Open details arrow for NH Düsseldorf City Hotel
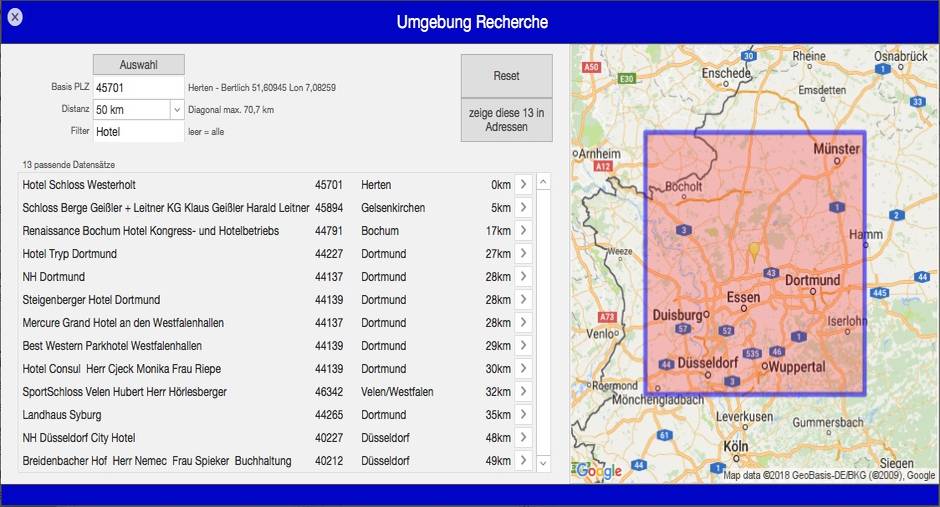This screenshot has height=507, width=940. (523, 437)
